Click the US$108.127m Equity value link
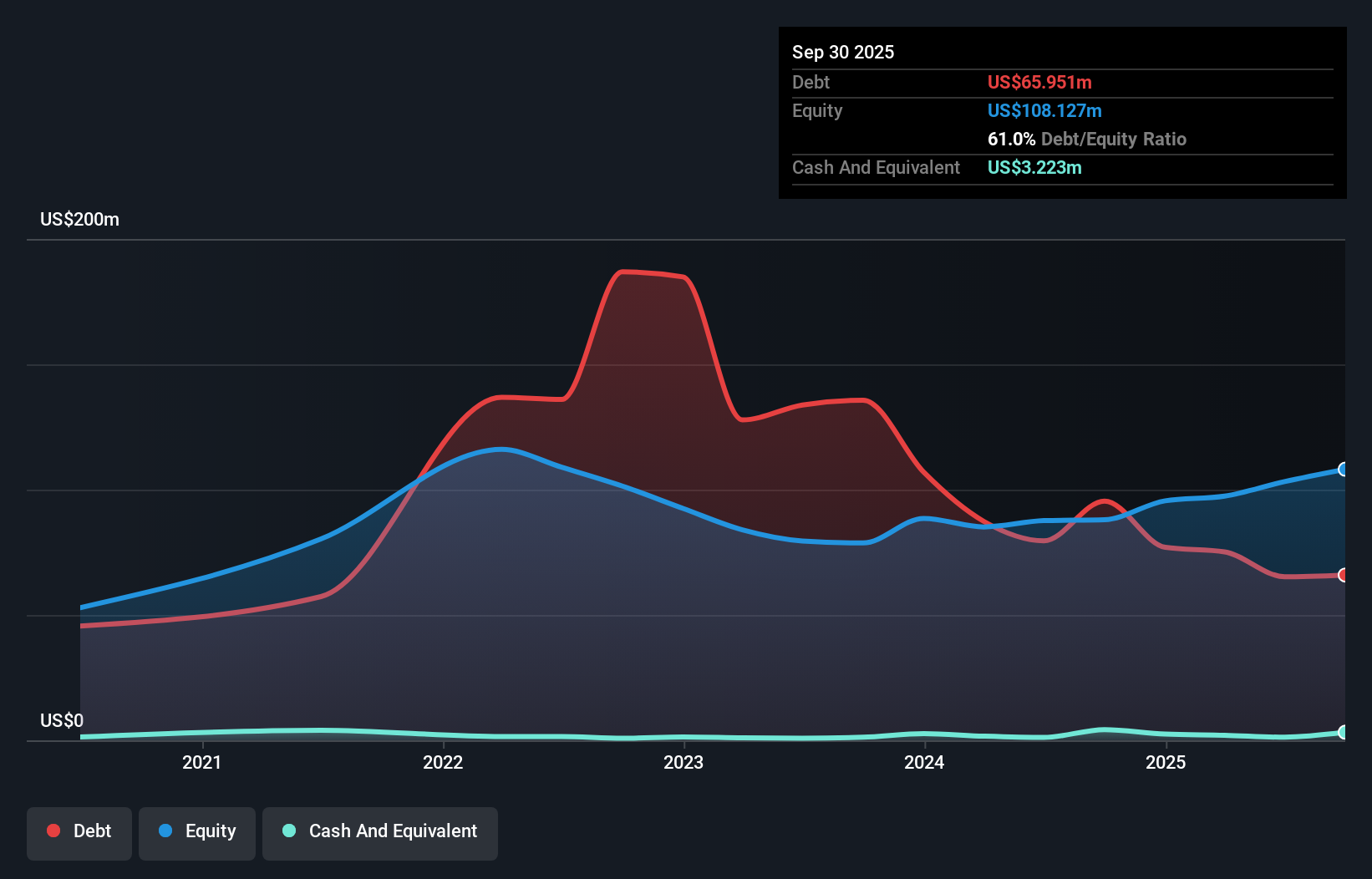 (x=1044, y=110)
